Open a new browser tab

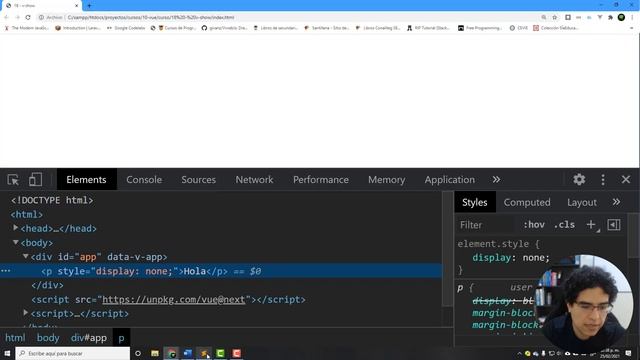[89, 6]
